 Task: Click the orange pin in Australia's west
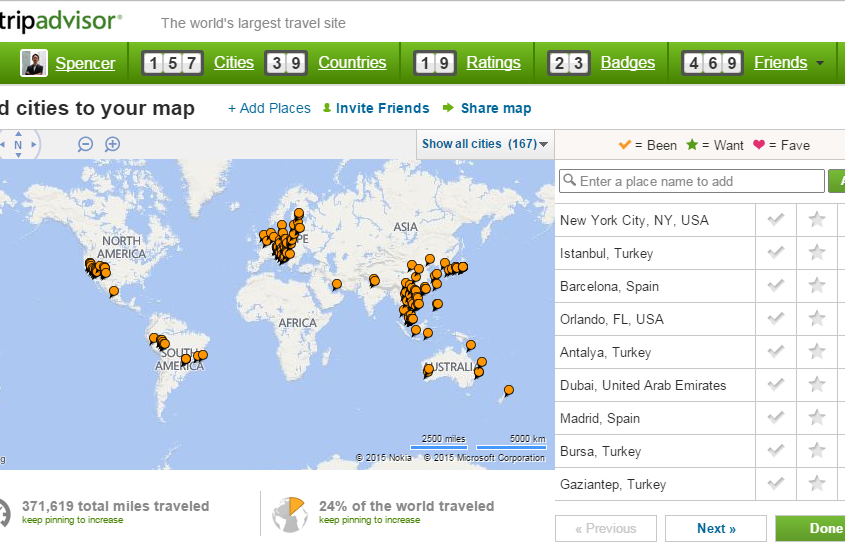[428, 369]
